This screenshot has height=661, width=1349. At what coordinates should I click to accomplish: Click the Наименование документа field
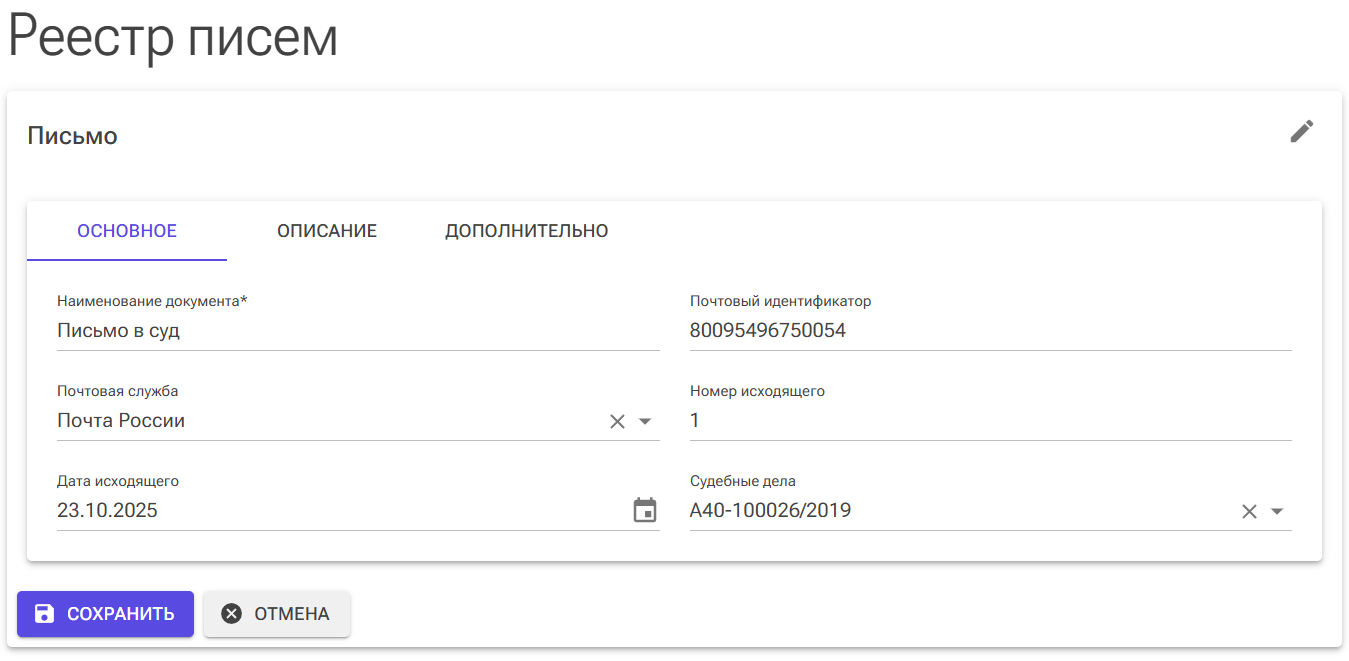point(300,330)
